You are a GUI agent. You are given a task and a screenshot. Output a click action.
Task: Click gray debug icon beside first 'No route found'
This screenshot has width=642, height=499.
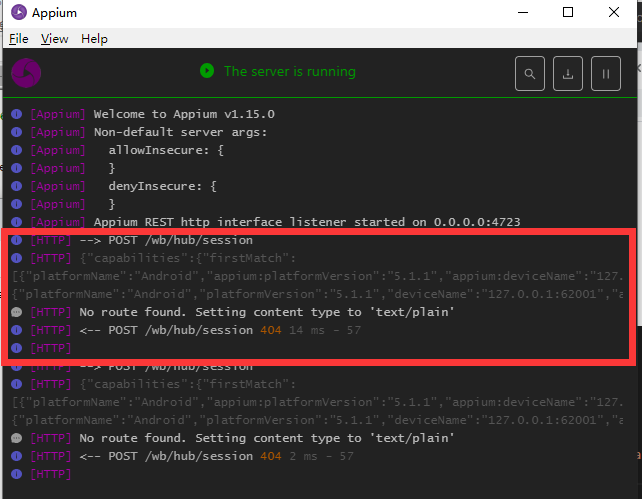[x=16, y=312]
